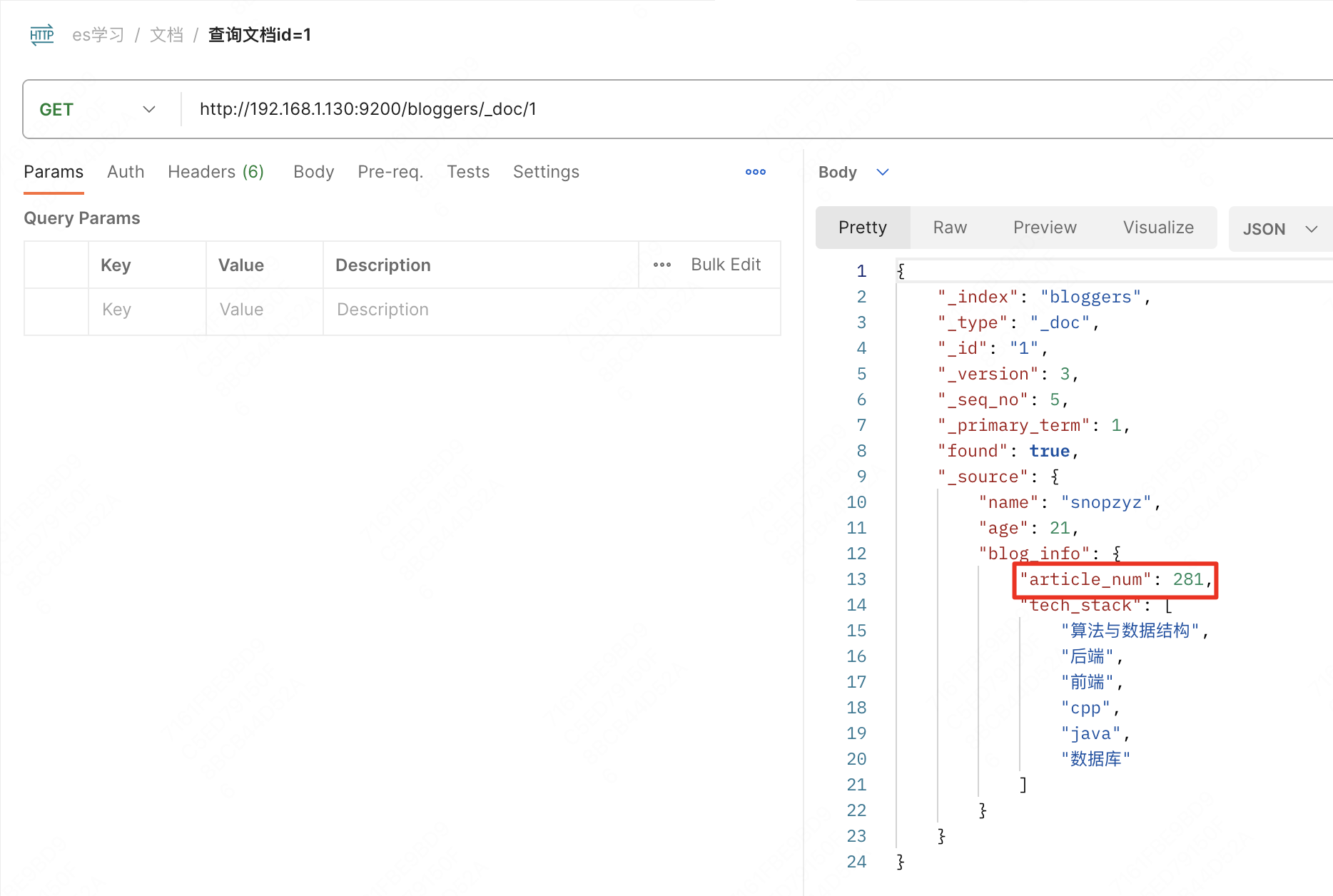Click the "数据库" array entry
Viewport: 1333px width, 896px height.
click(x=1095, y=759)
